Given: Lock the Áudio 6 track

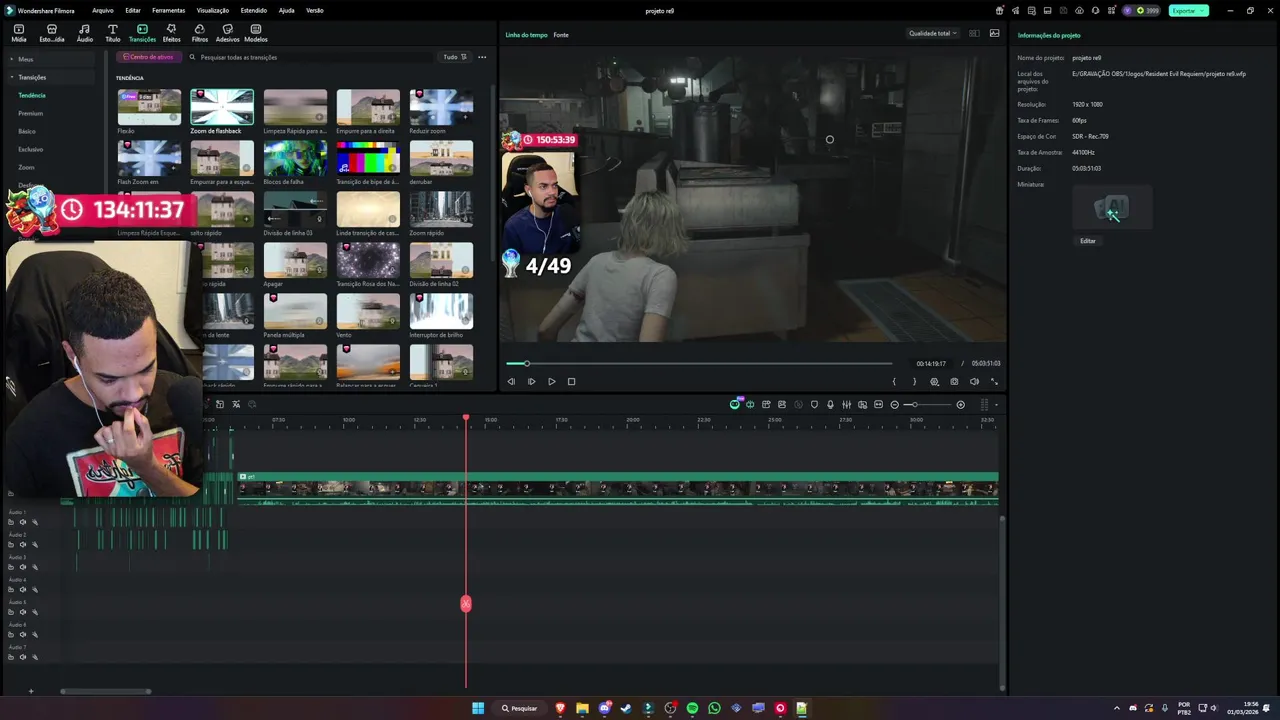Looking at the screenshot, I should point(11,634).
